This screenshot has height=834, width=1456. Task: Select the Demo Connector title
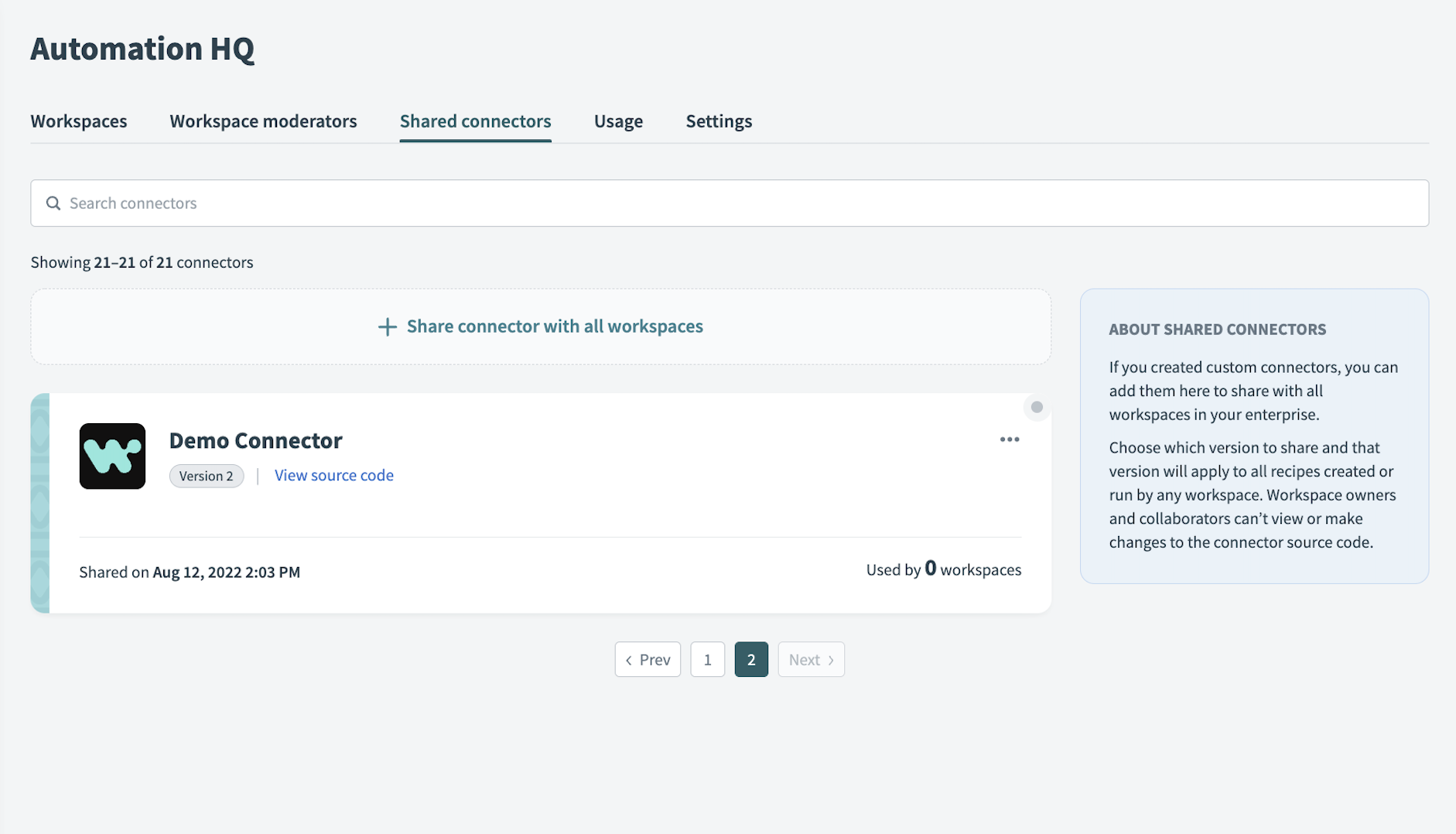(x=255, y=440)
